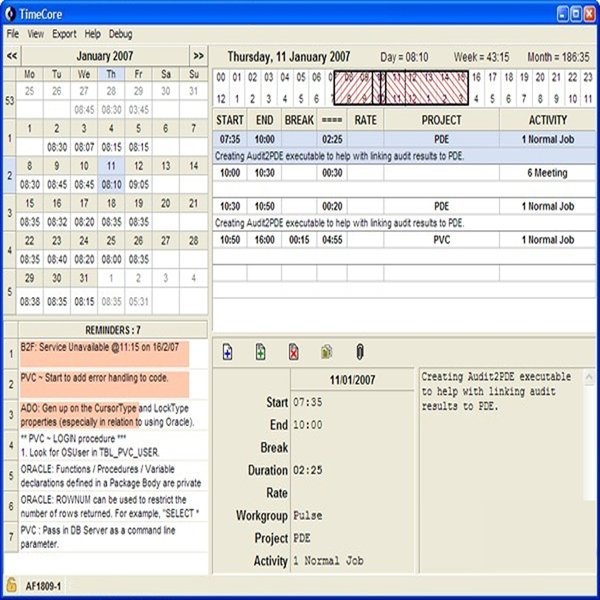Click the description notes text area
The height and width of the screenshot is (600, 600).
point(501,471)
